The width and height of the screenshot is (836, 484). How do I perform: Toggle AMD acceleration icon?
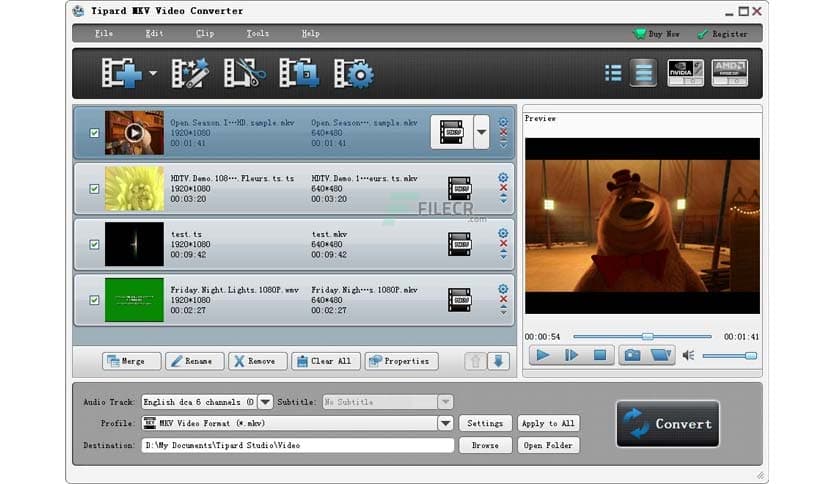729,73
